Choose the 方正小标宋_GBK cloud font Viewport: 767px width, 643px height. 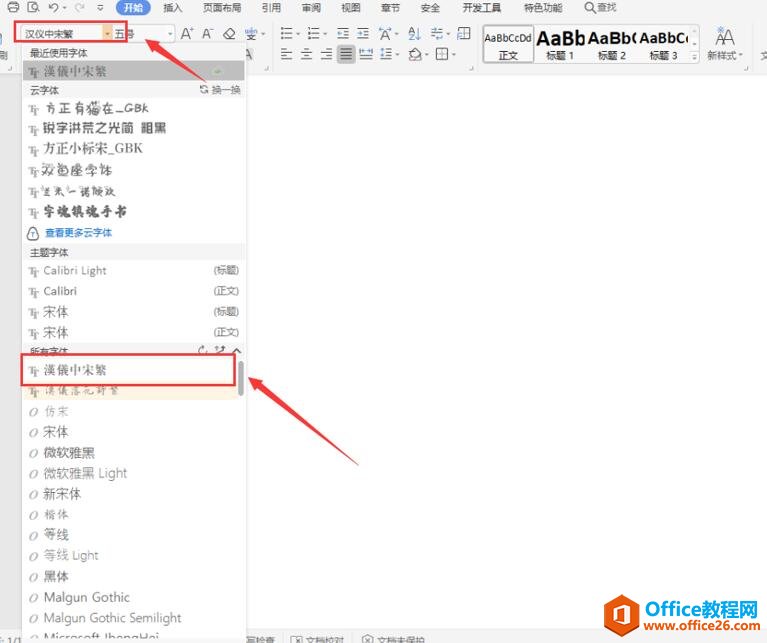133,149
